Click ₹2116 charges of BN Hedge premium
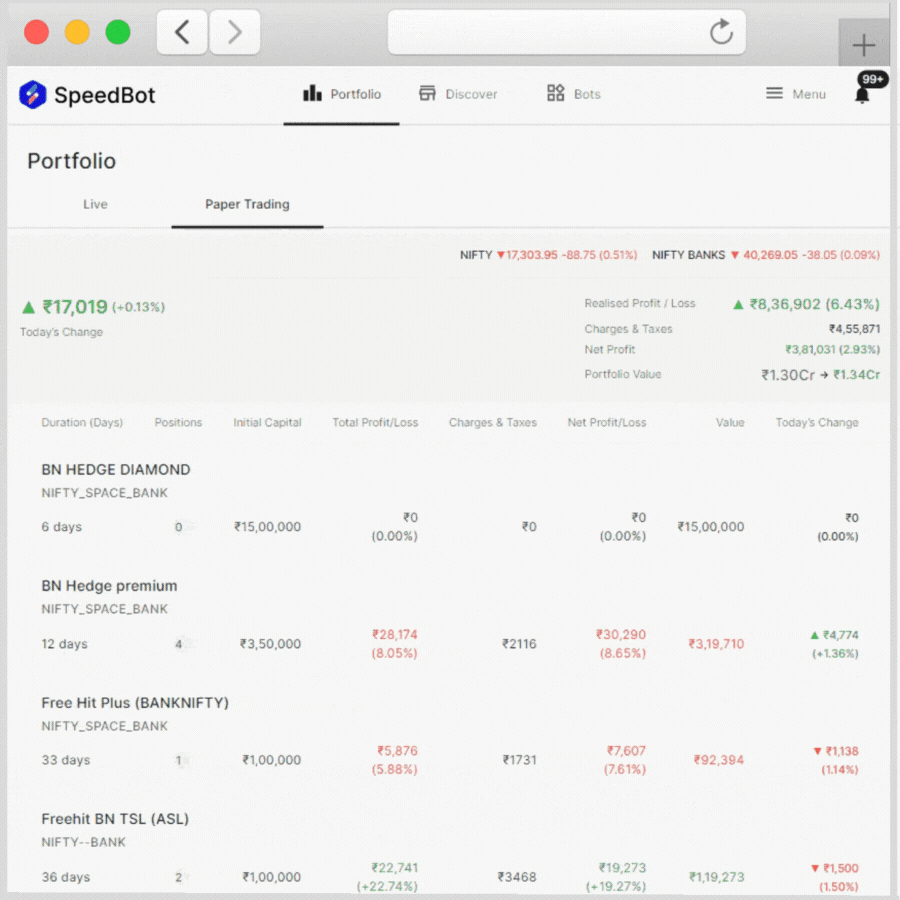900x900 pixels. pyautogui.click(x=519, y=644)
